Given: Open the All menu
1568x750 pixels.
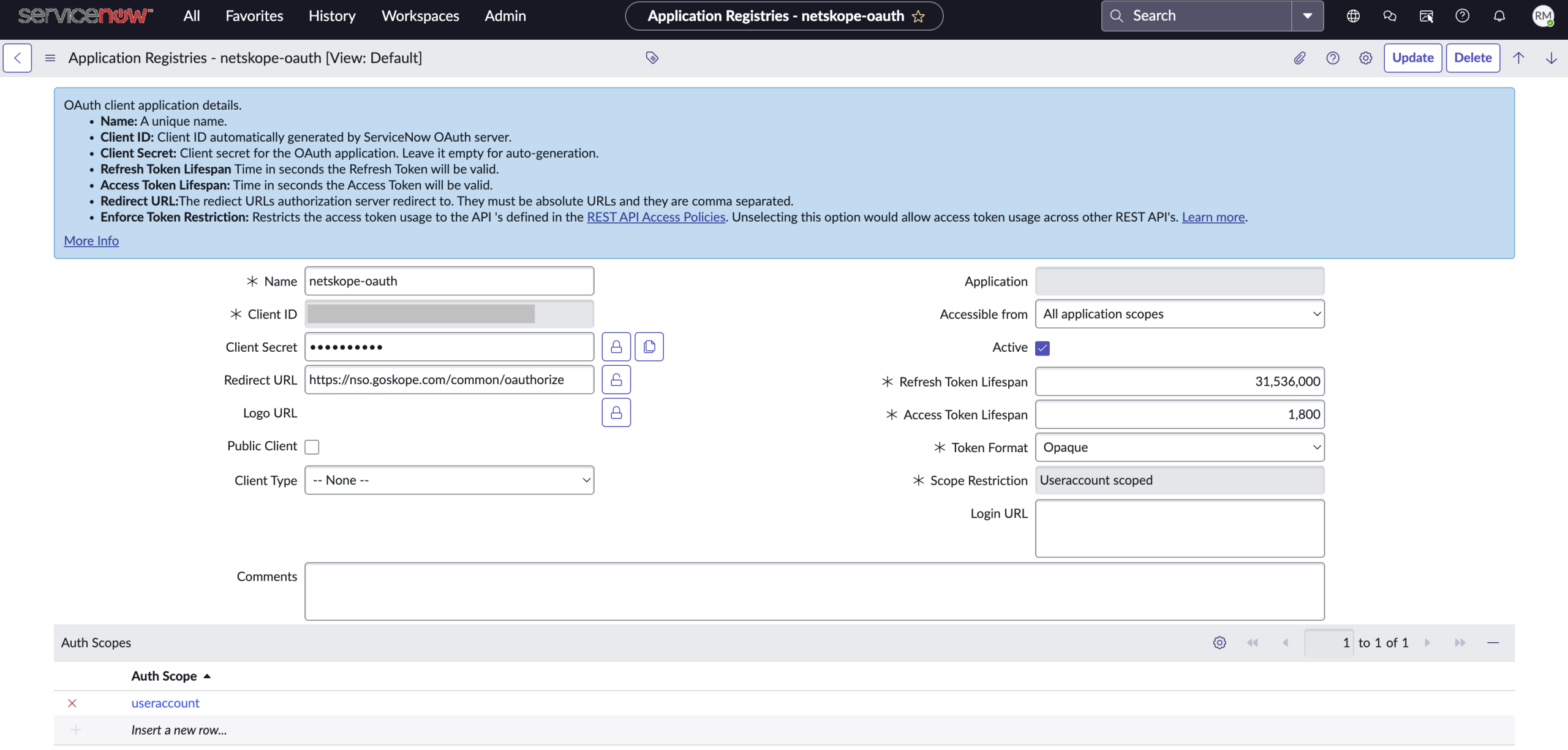Looking at the screenshot, I should tap(192, 16).
